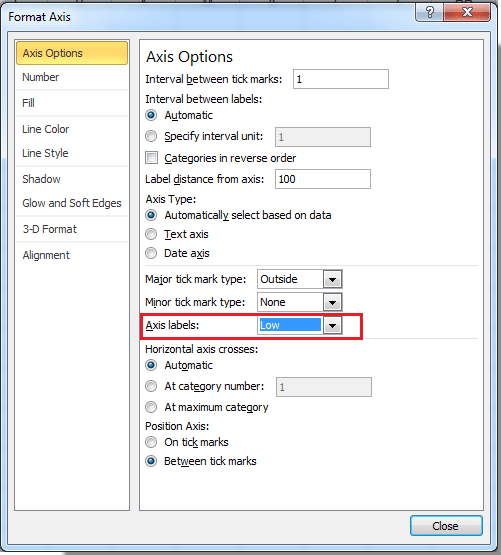Screen dimensions: 501x555
Task: Check Categories in reverse order
Action: [x=152, y=158]
